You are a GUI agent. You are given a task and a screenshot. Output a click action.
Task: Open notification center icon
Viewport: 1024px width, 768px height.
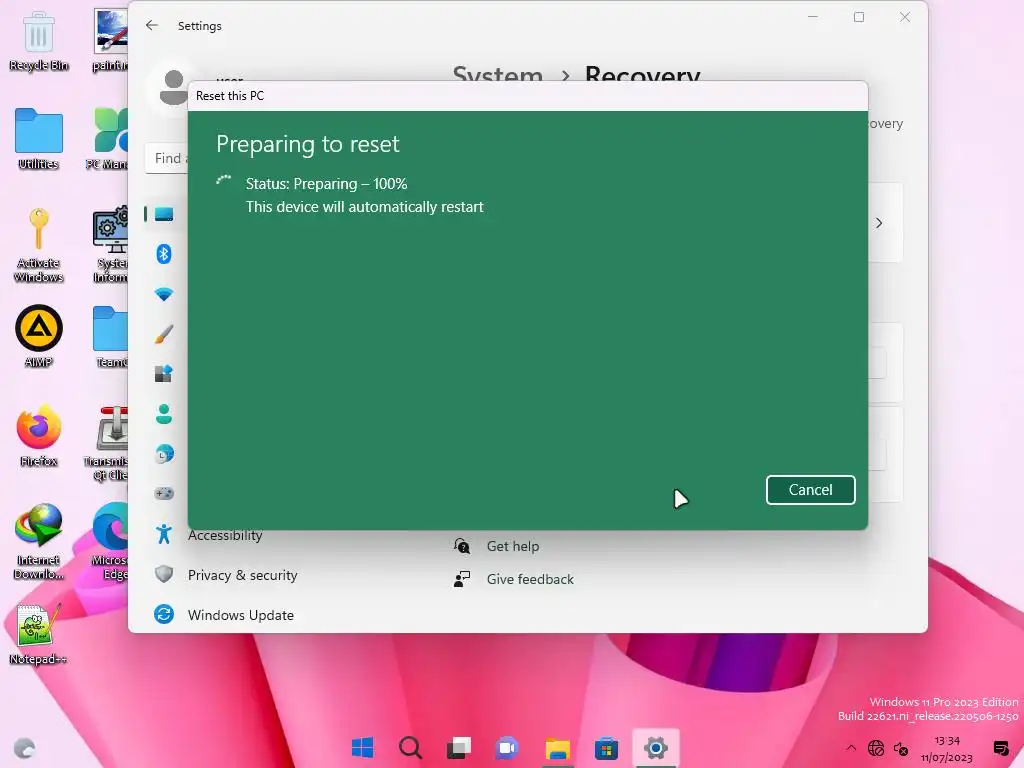(1000, 748)
